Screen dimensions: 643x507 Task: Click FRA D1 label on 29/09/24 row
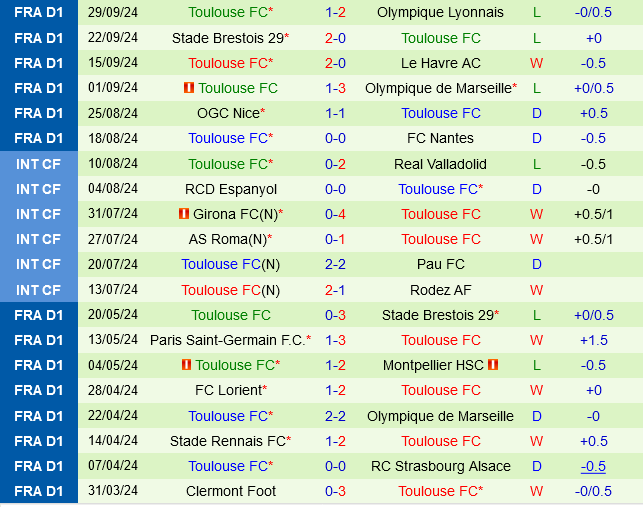click(x=39, y=13)
